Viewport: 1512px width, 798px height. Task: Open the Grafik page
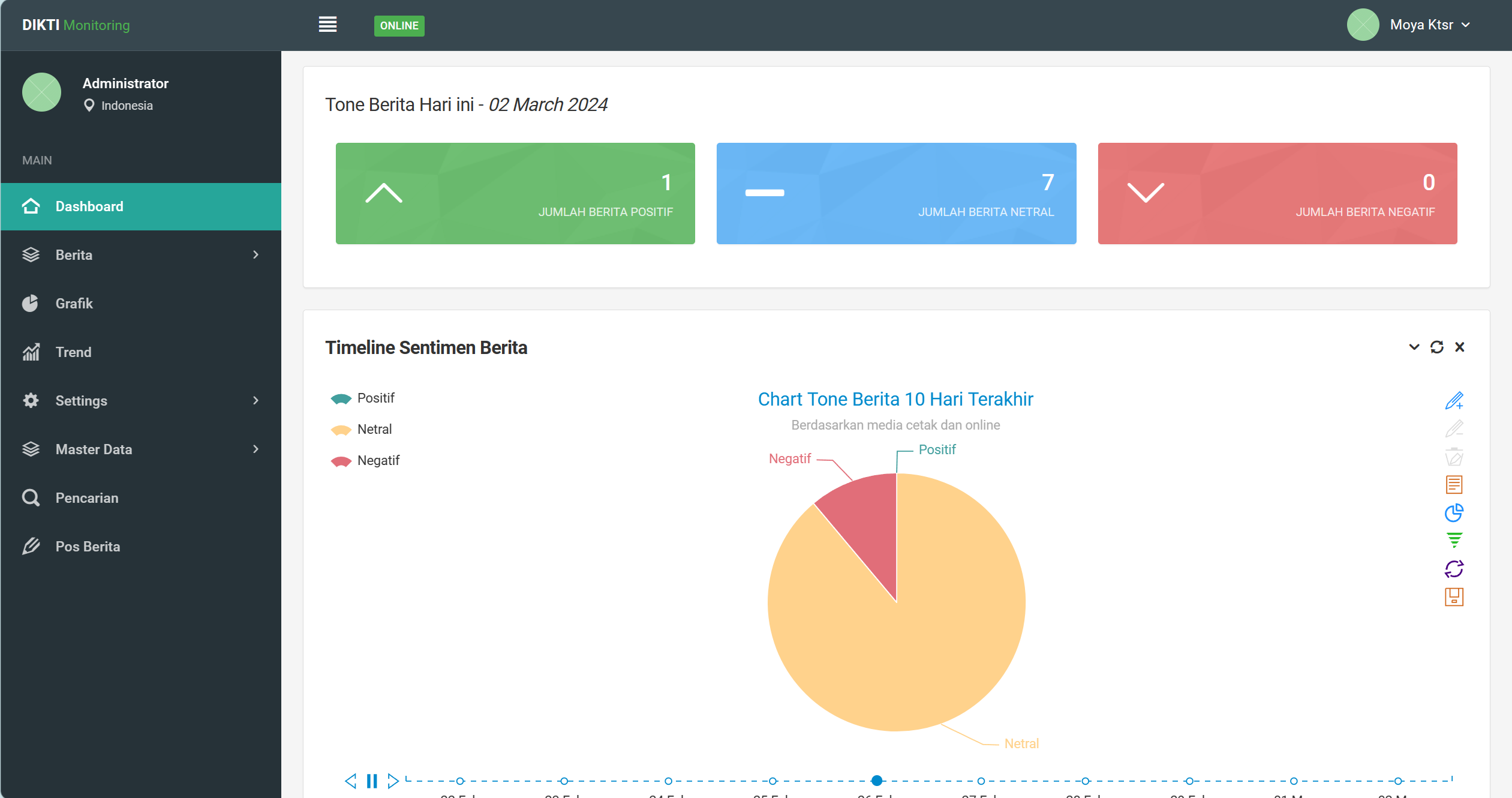[x=141, y=304]
